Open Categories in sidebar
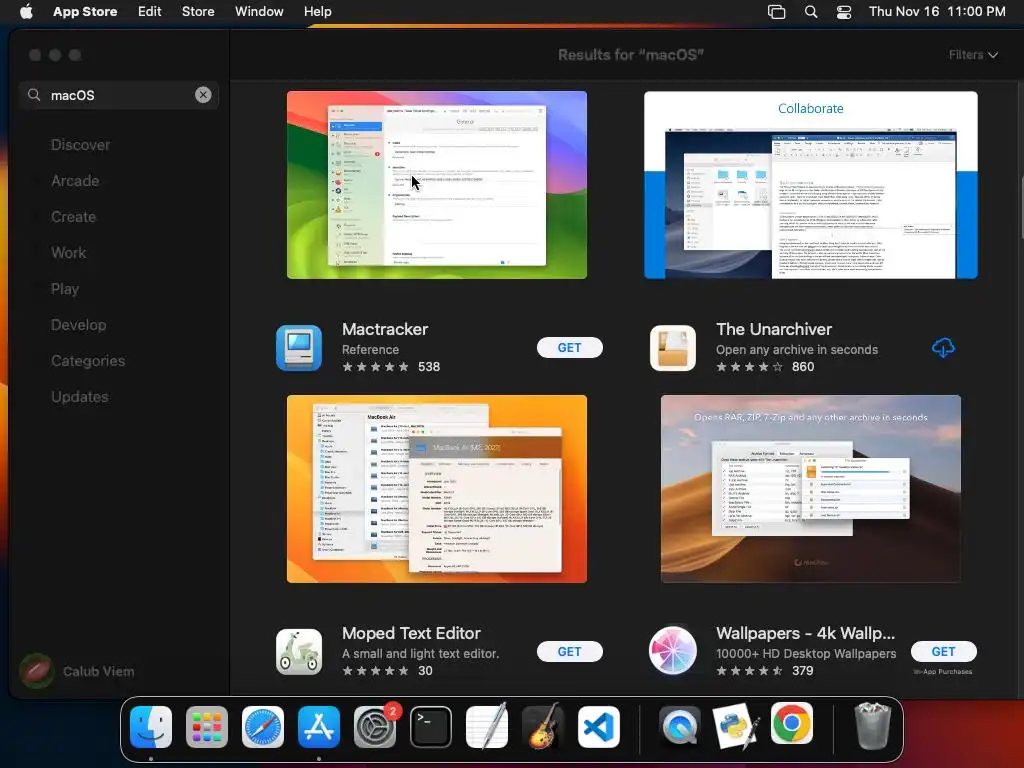The width and height of the screenshot is (1024, 768). pos(88,360)
